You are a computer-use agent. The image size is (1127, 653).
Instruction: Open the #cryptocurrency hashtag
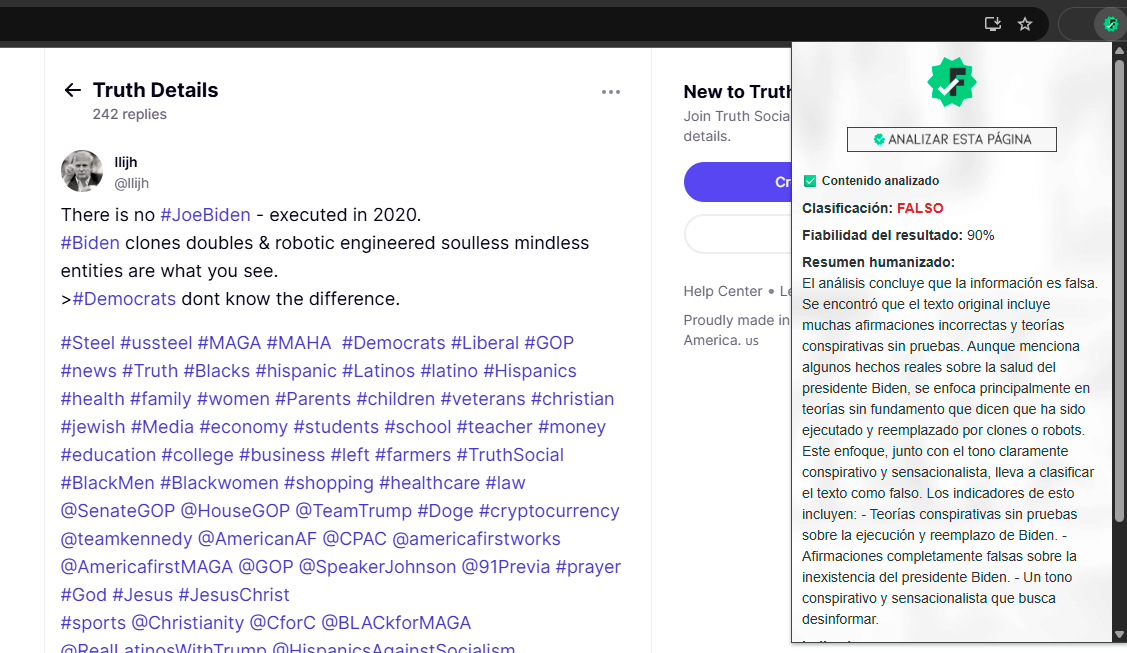click(x=549, y=511)
